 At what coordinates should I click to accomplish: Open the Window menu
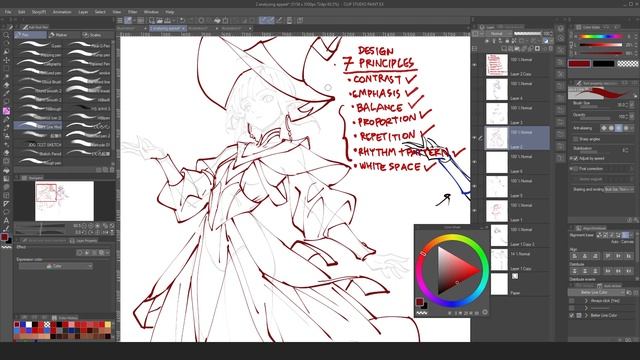(x=151, y=12)
